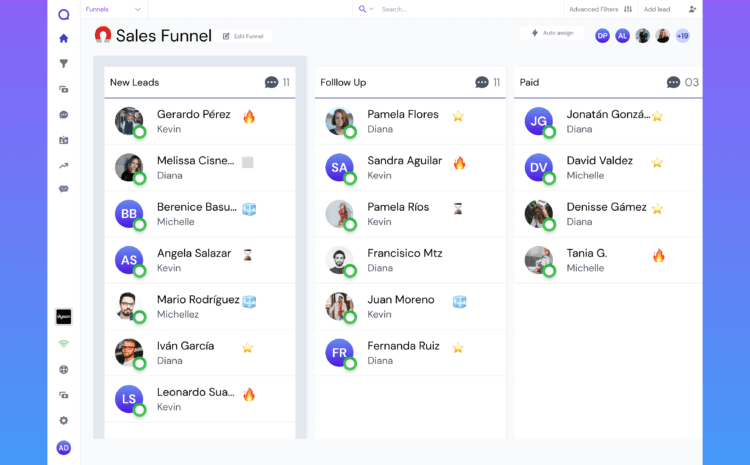Open the Home icon in sidebar
Image resolution: width=750 pixels, height=465 pixels.
[x=64, y=38]
